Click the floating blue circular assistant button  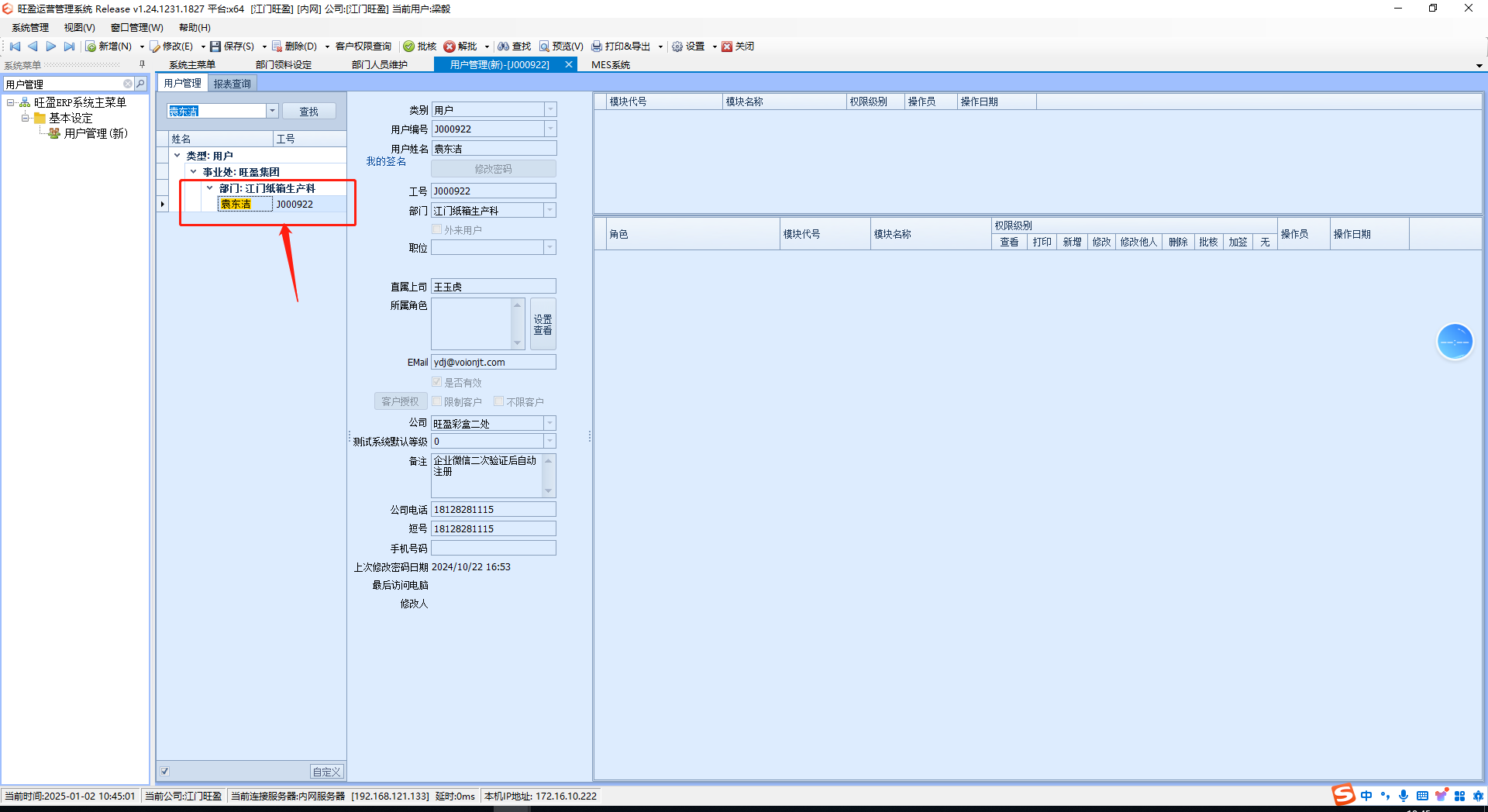pyautogui.click(x=1455, y=342)
